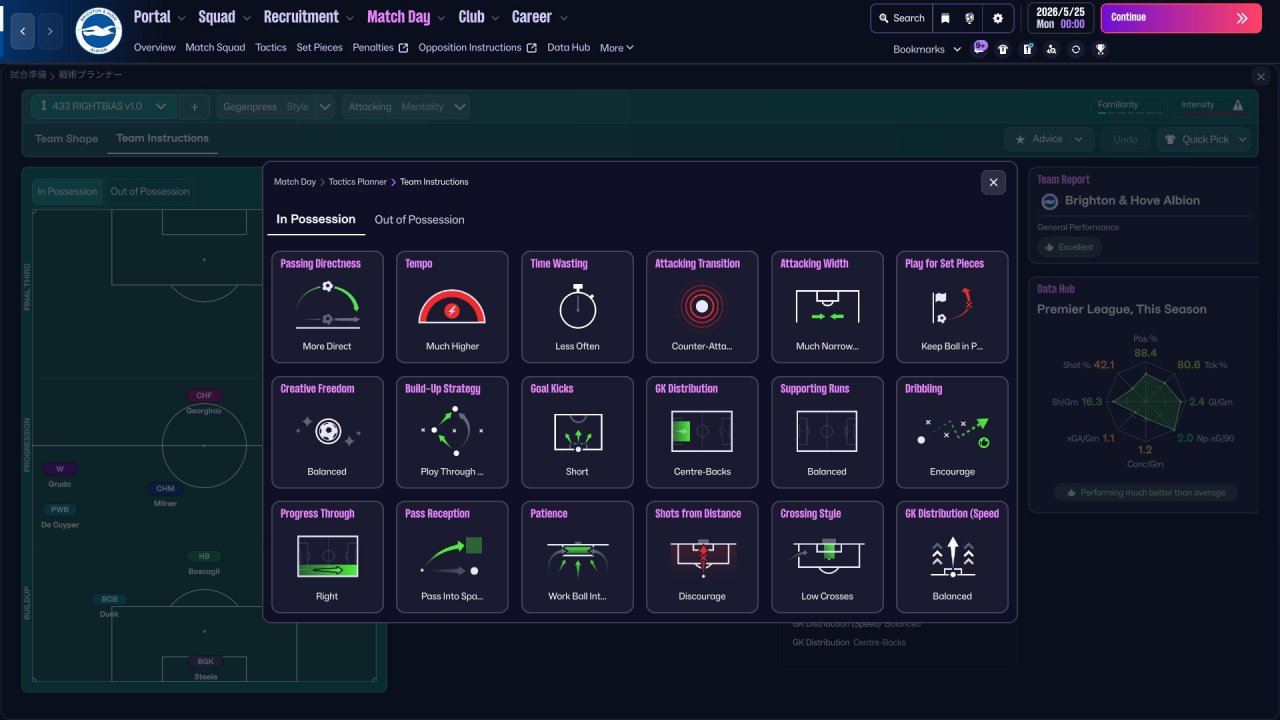This screenshot has height=720, width=1280.
Task: Open the Patience instruction card
Action: pyautogui.click(x=577, y=557)
